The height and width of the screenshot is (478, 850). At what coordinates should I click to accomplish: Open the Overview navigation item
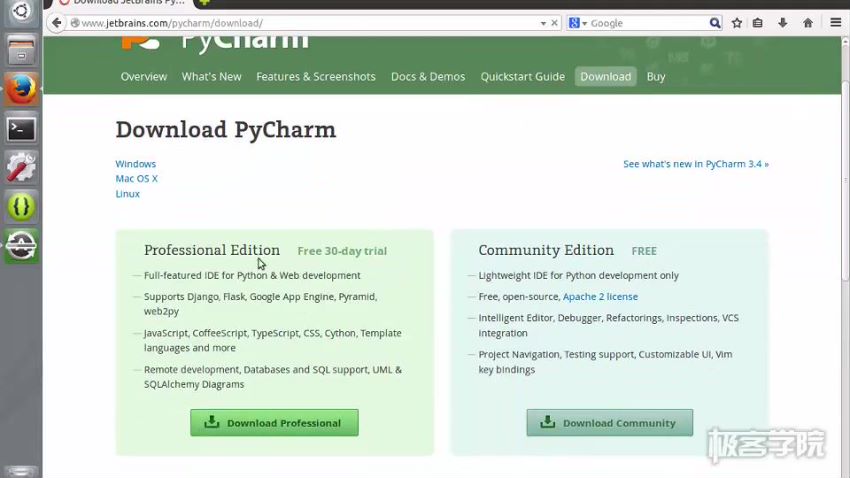[x=144, y=76]
